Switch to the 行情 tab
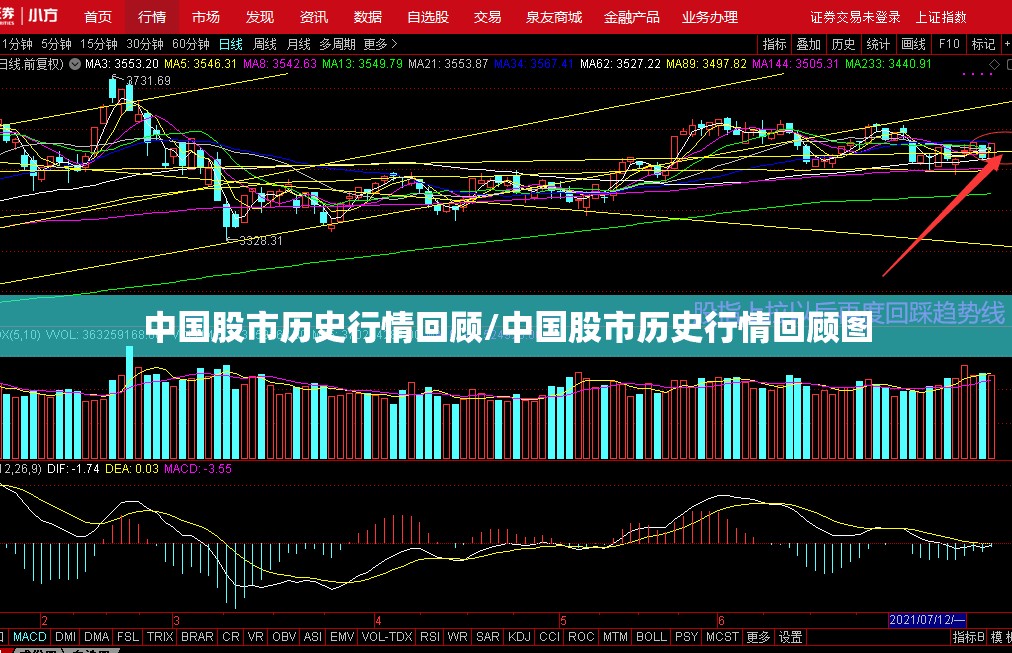Image resolution: width=1012 pixels, height=653 pixels. coord(152,17)
